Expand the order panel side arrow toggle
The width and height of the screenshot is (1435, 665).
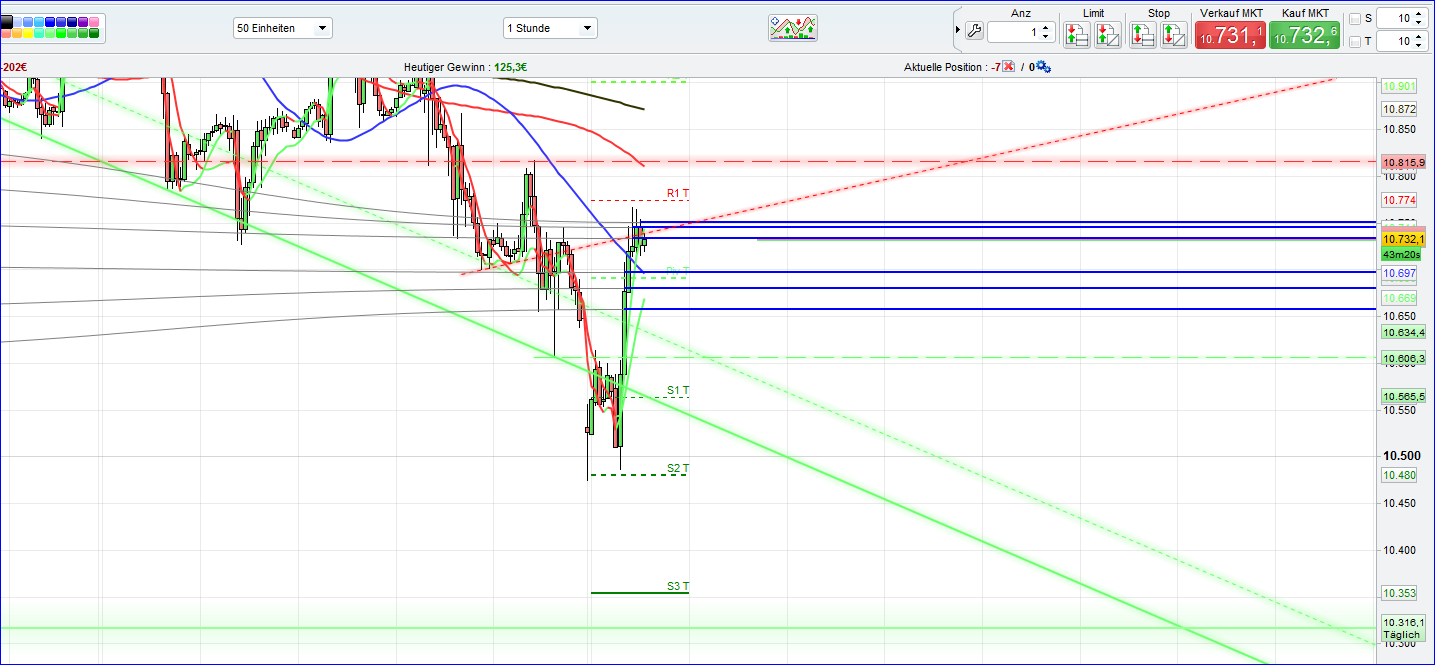click(957, 29)
